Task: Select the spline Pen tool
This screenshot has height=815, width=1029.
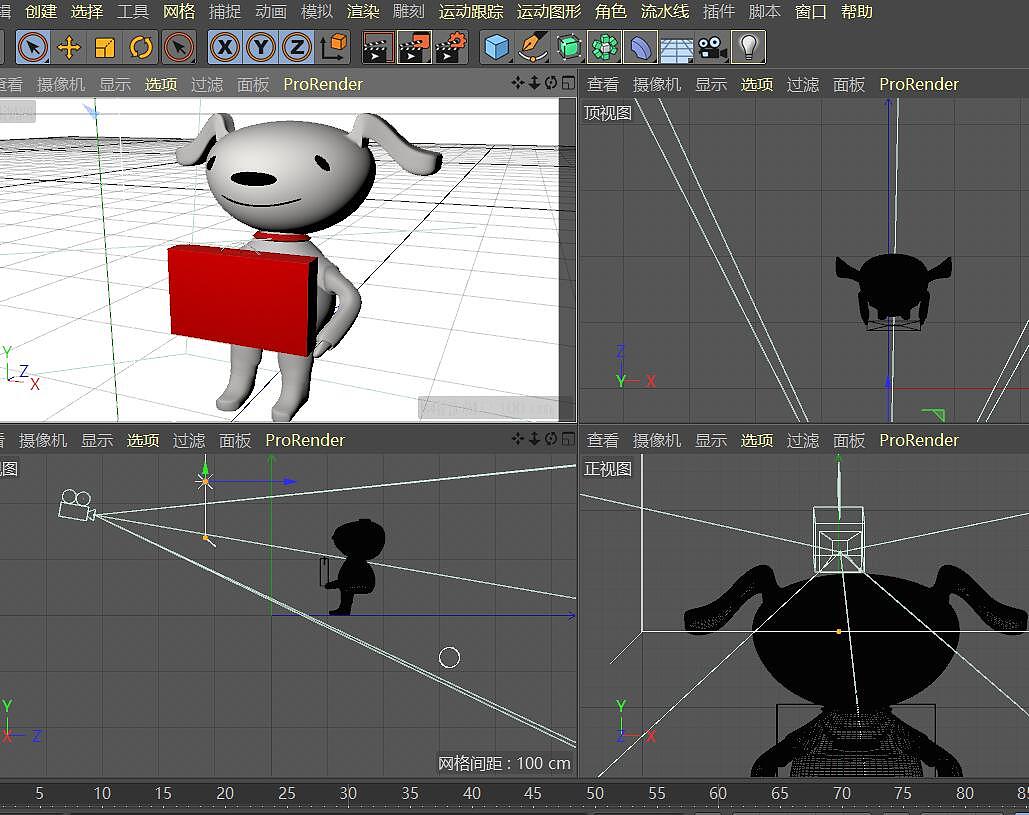Action: click(534, 47)
